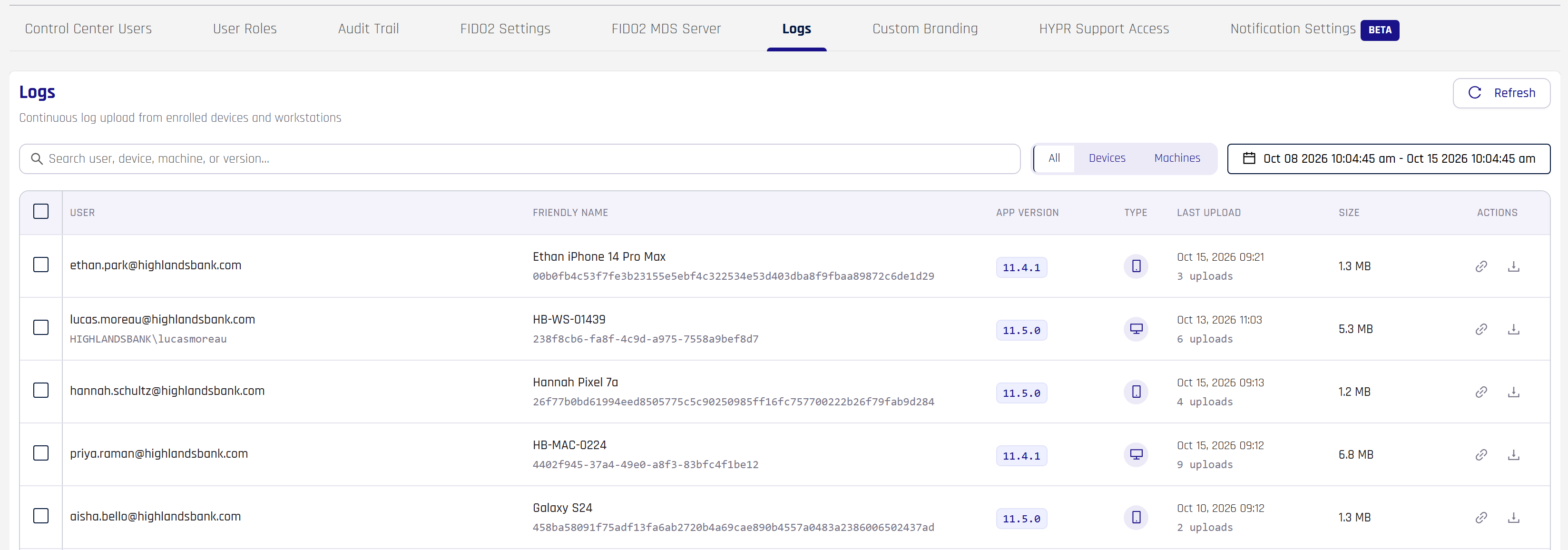Click the Refresh button
Viewport: 1568px width, 550px height.
click(1501, 93)
